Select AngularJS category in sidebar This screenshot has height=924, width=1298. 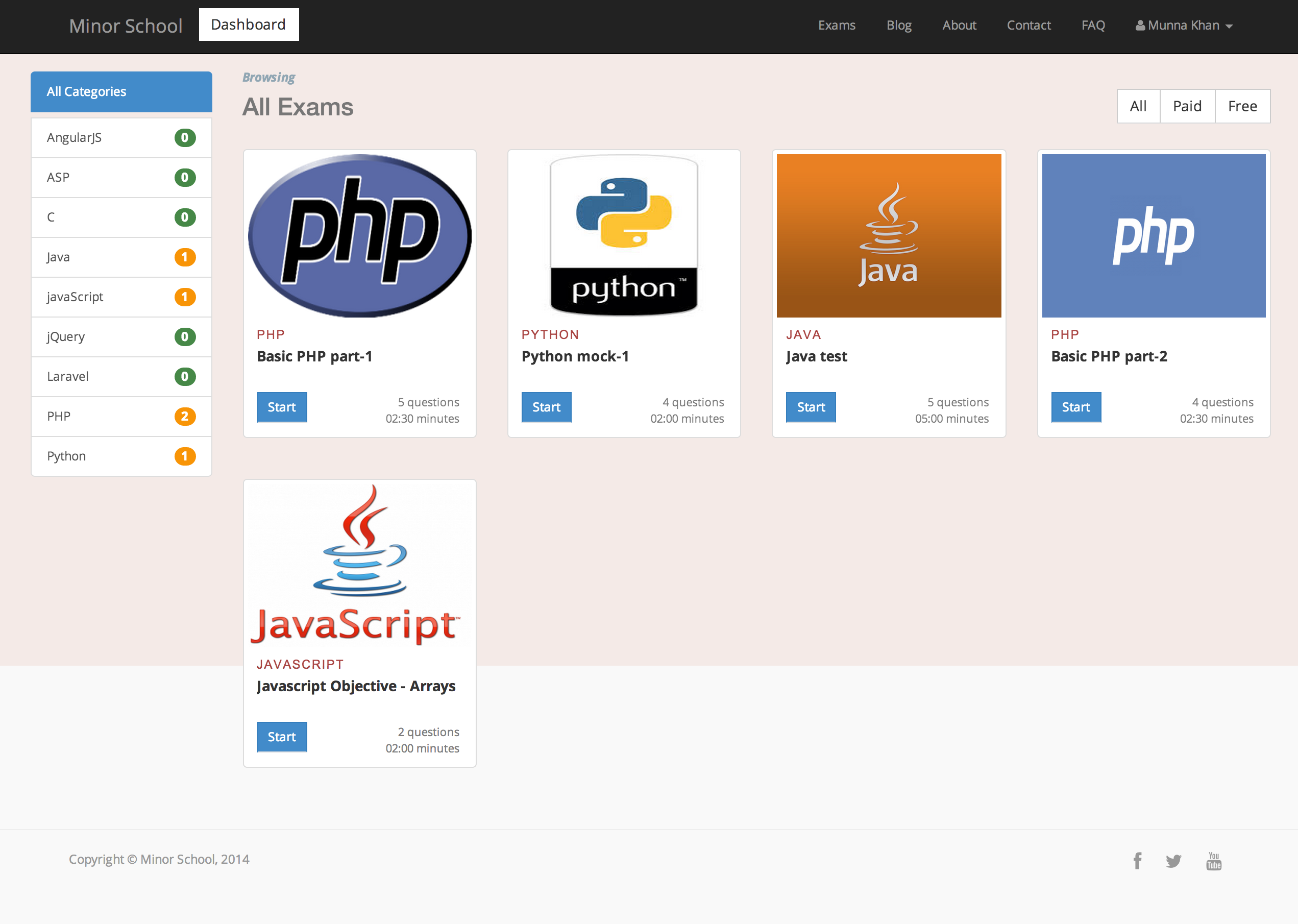(121, 138)
